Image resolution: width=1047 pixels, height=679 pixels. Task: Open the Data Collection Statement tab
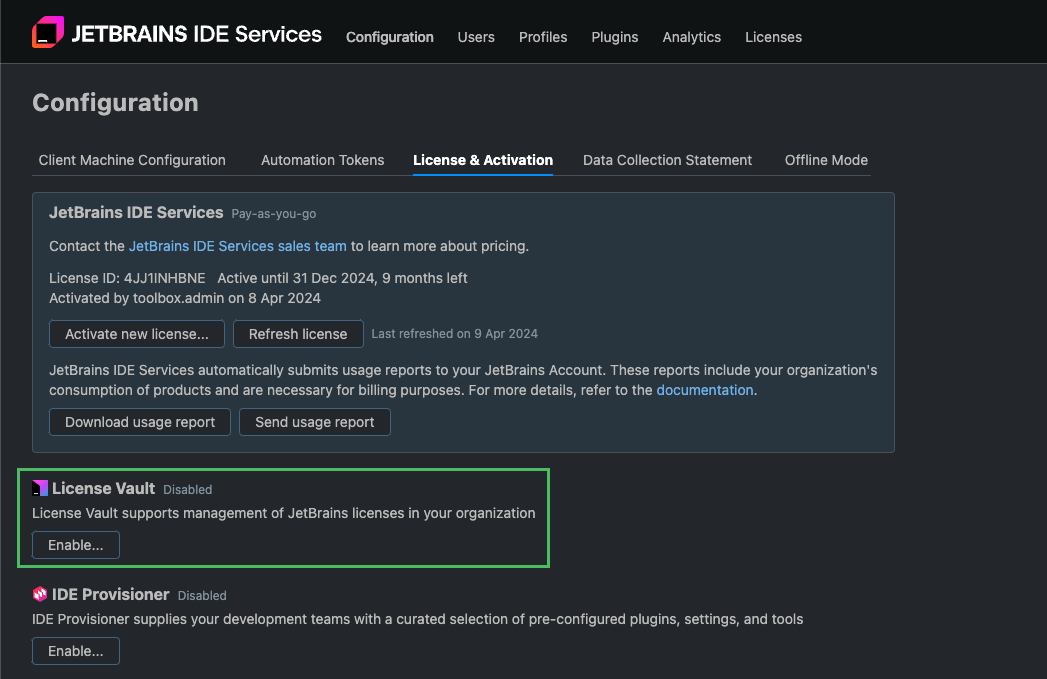pyautogui.click(x=667, y=160)
